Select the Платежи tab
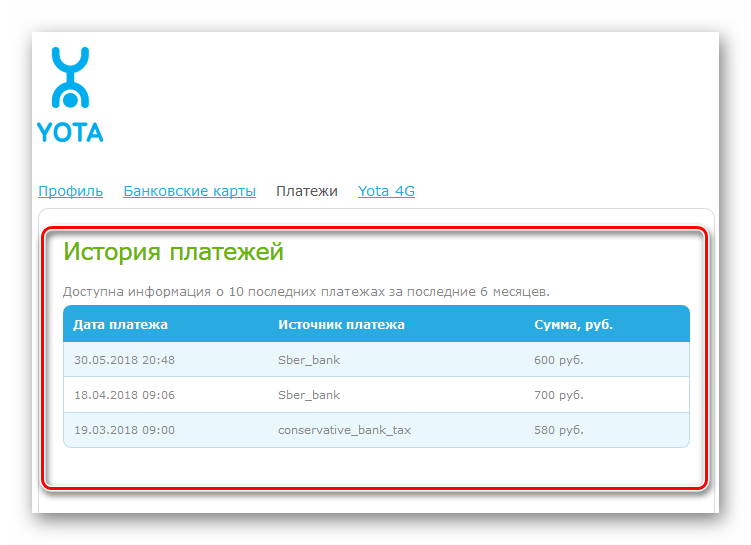This screenshot has height=545, width=751. click(x=307, y=191)
